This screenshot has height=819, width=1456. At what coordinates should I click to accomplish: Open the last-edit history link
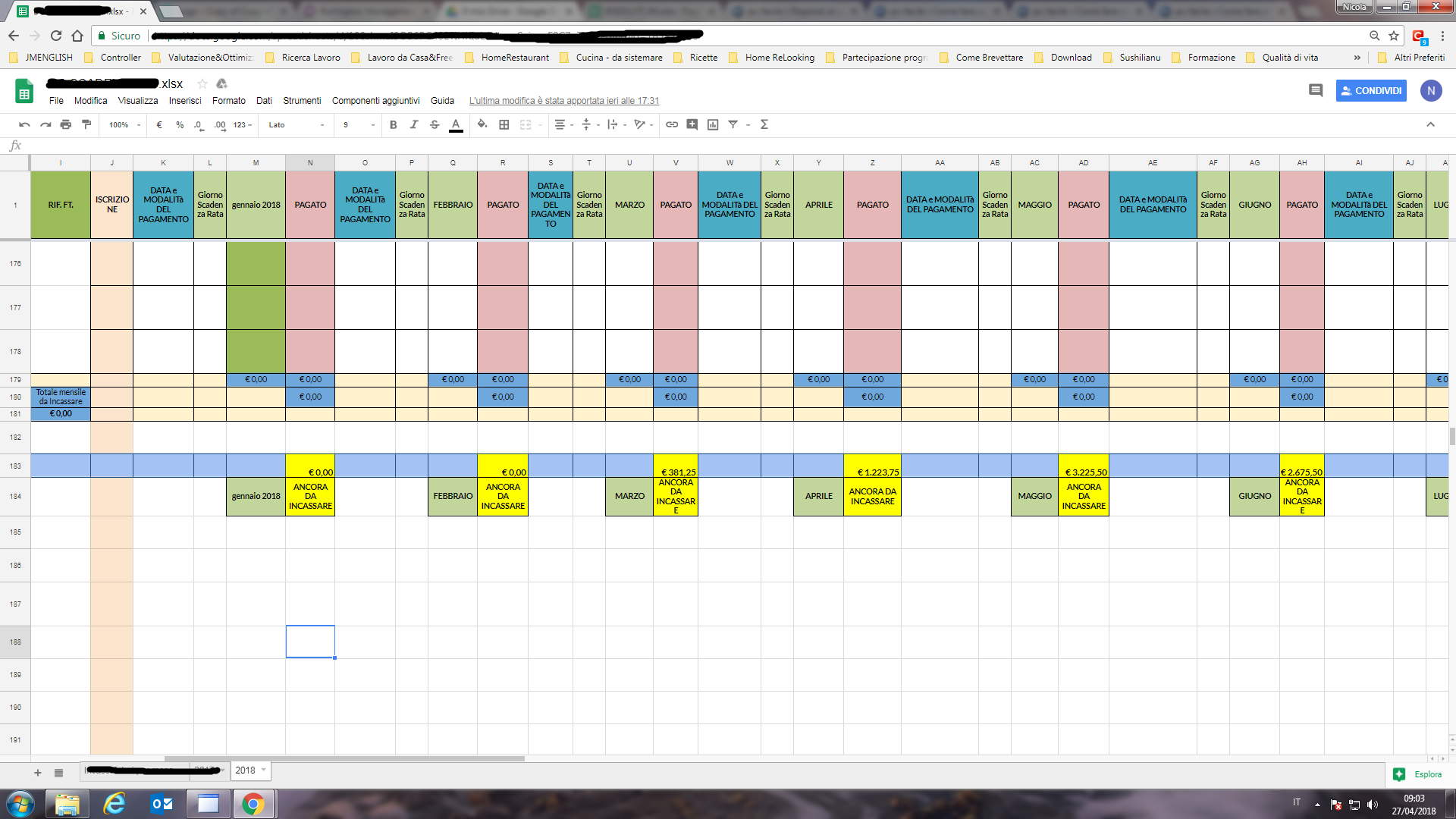point(563,100)
